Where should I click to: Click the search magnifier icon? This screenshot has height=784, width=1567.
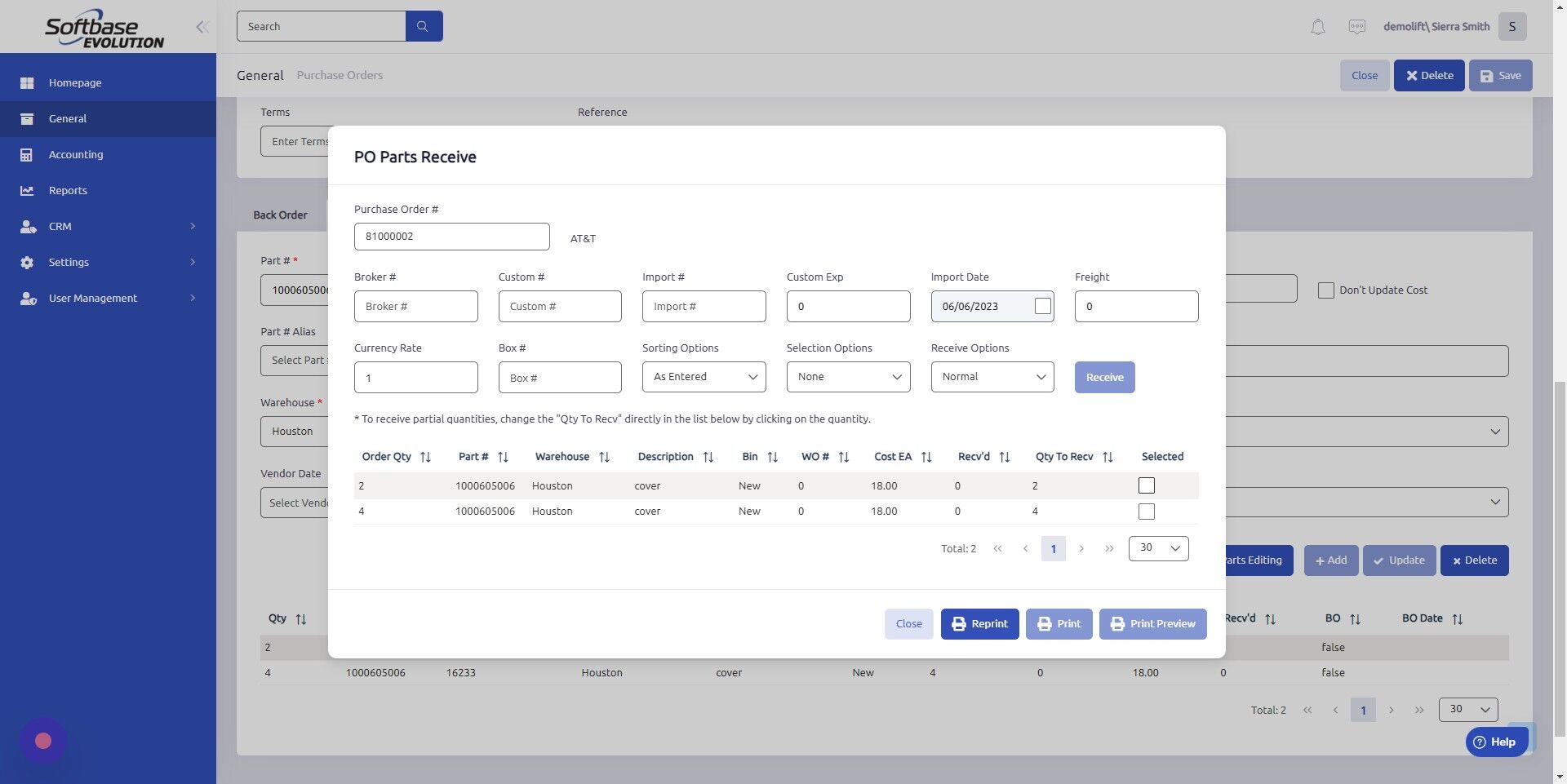423,25
